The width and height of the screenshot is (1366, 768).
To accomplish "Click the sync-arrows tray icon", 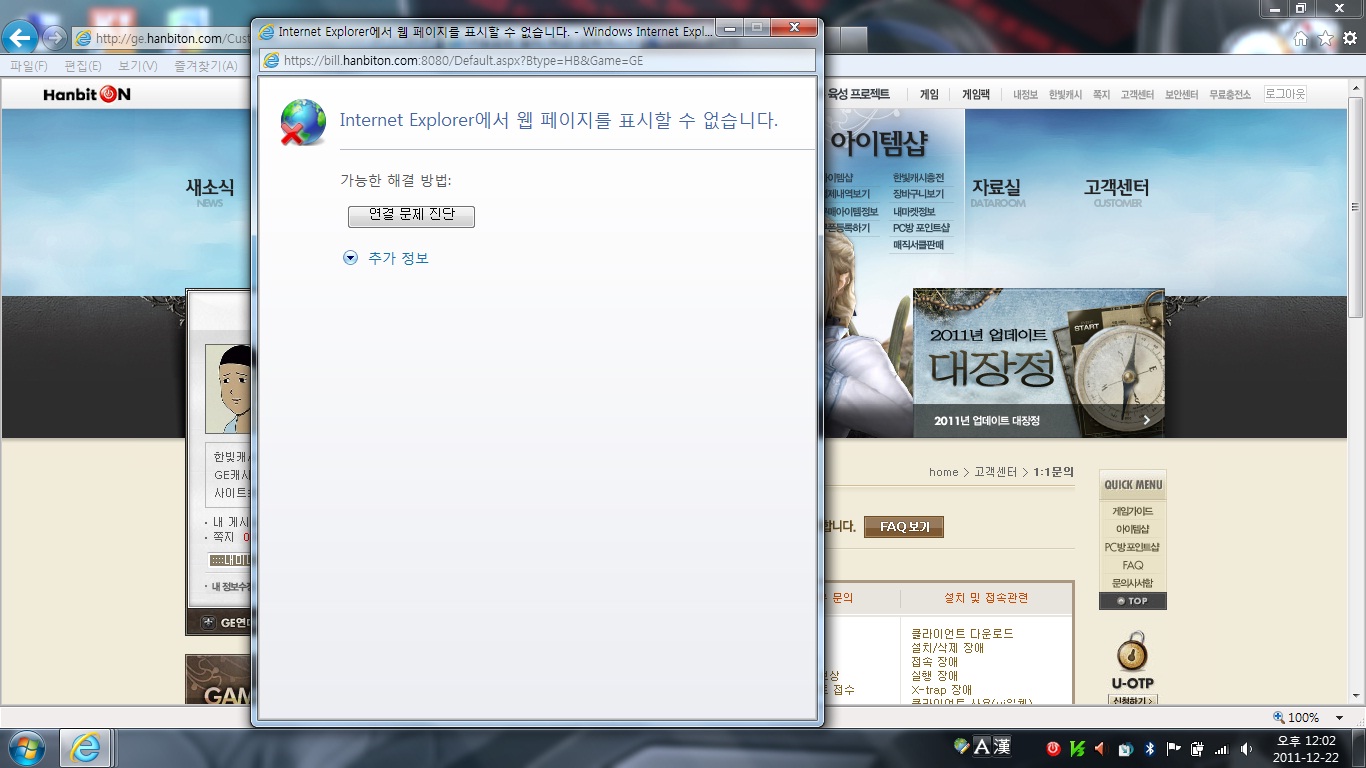I will (1125, 748).
